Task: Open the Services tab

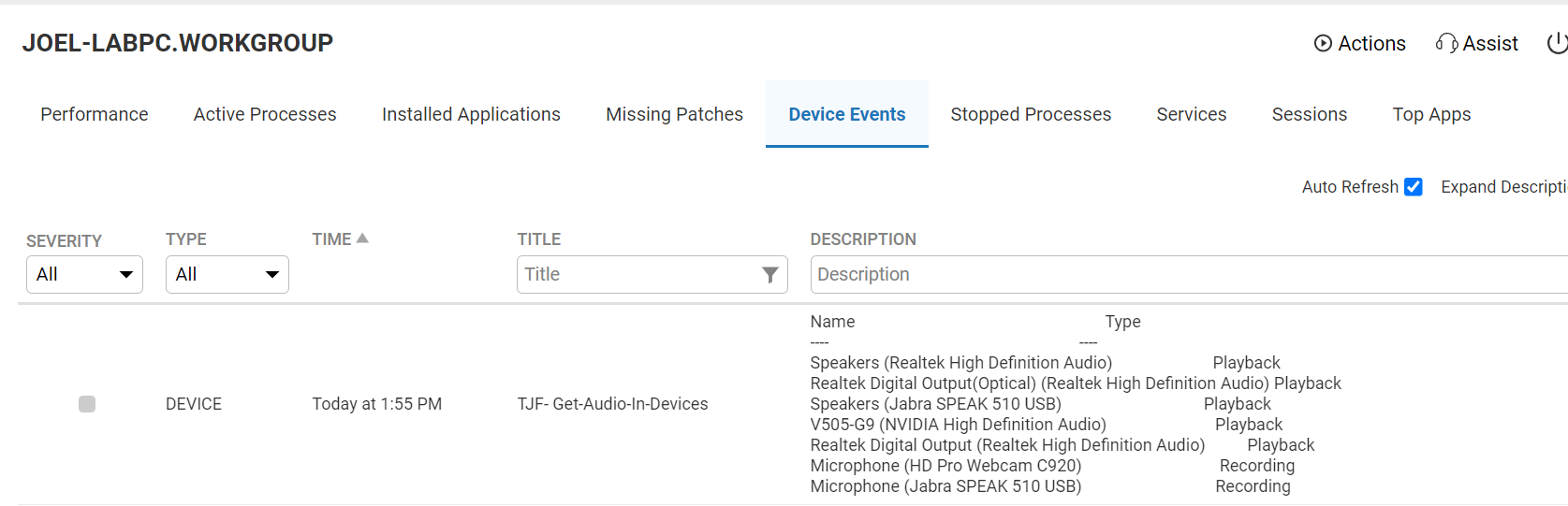Action: [1191, 114]
